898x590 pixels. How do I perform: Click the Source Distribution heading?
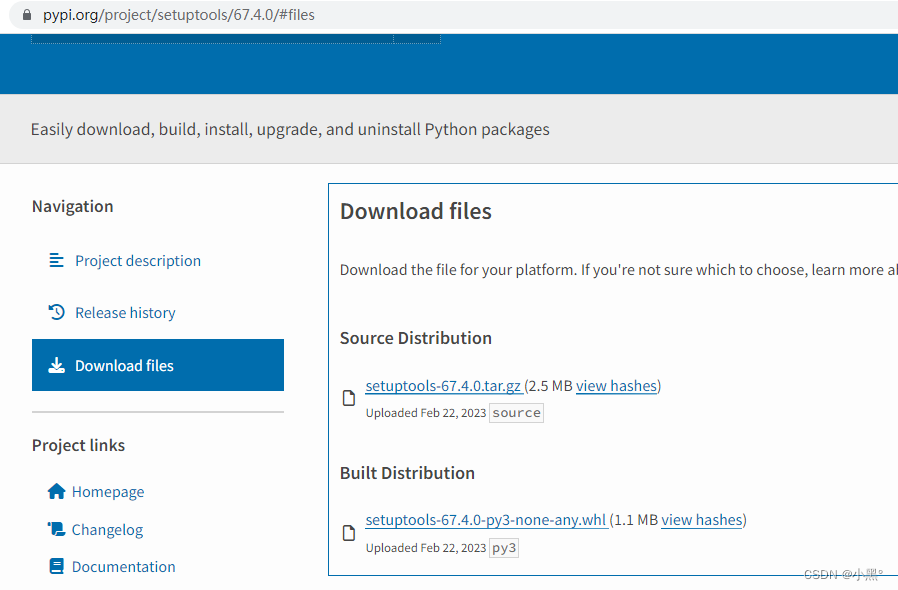click(416, 338)
